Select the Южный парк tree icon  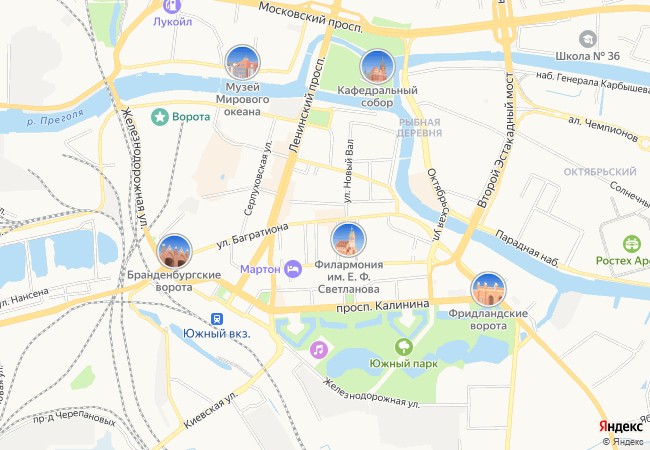click(404, 346)
